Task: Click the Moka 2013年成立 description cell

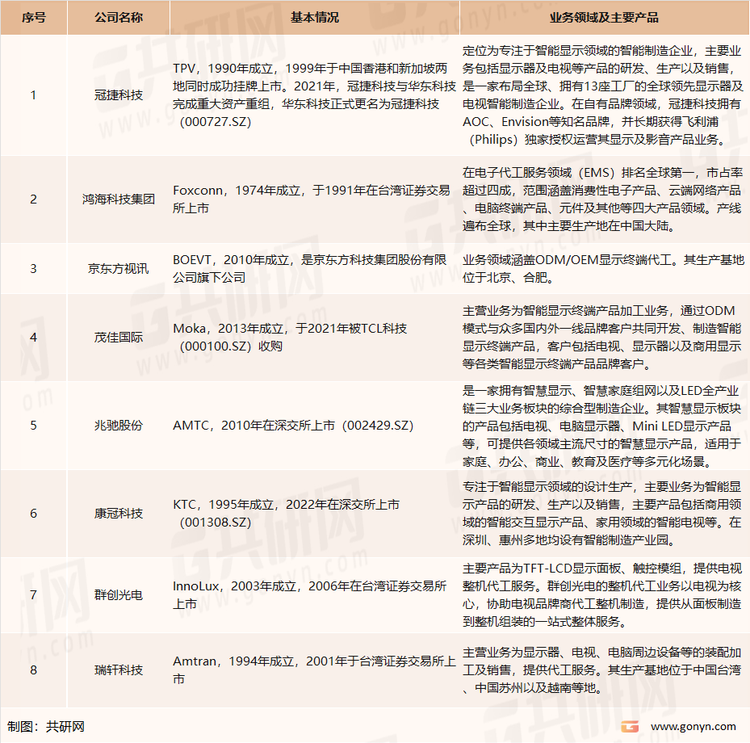Action: click(314, 337)
